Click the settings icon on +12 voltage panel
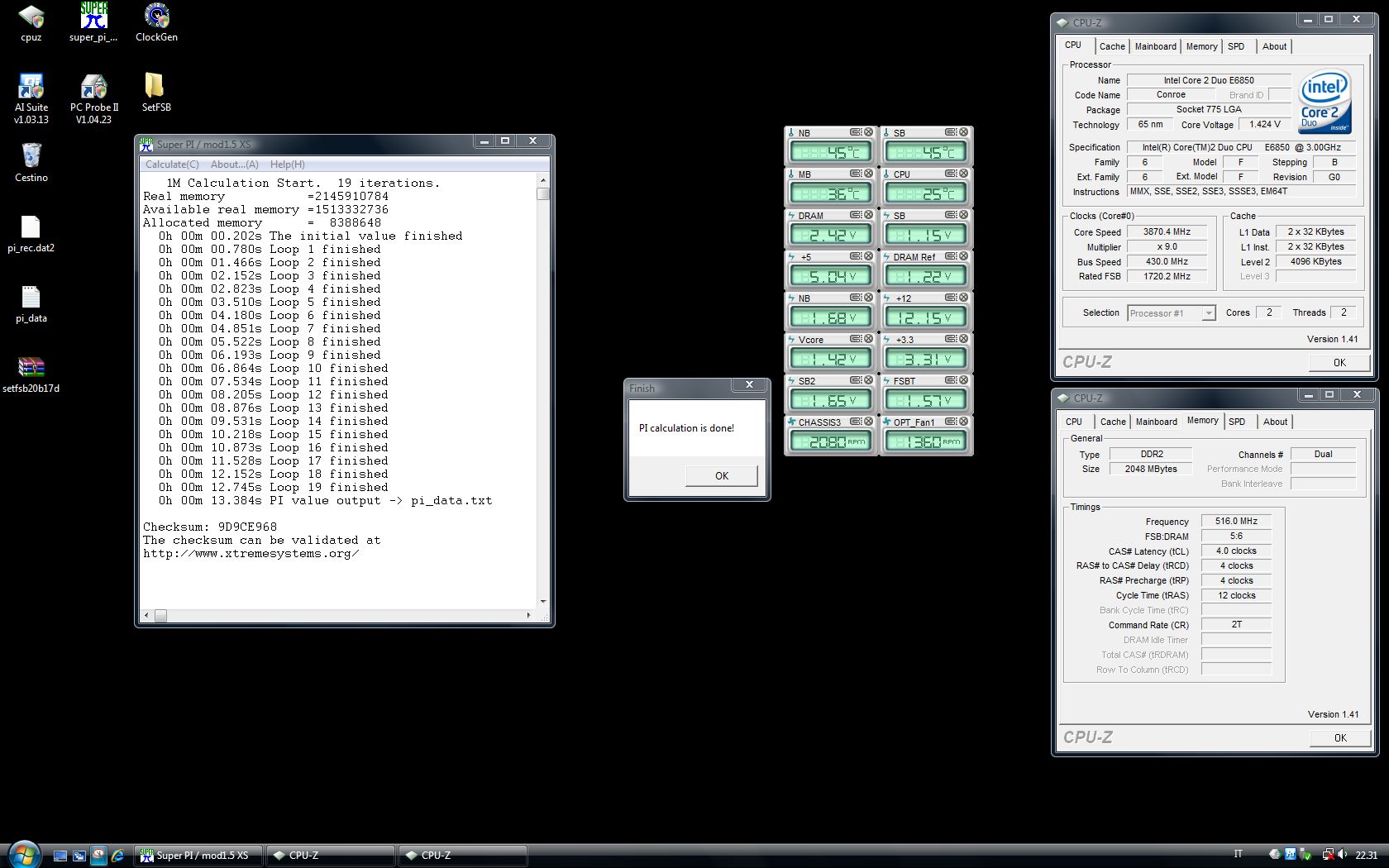The width and height of the screenshot is (1389, 868). 951,298
